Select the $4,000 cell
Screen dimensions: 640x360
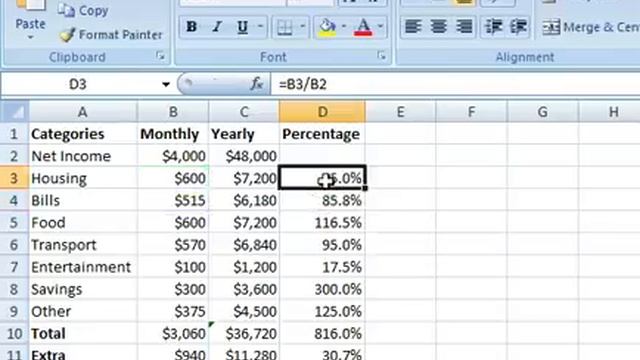click(x=173, y=156)
